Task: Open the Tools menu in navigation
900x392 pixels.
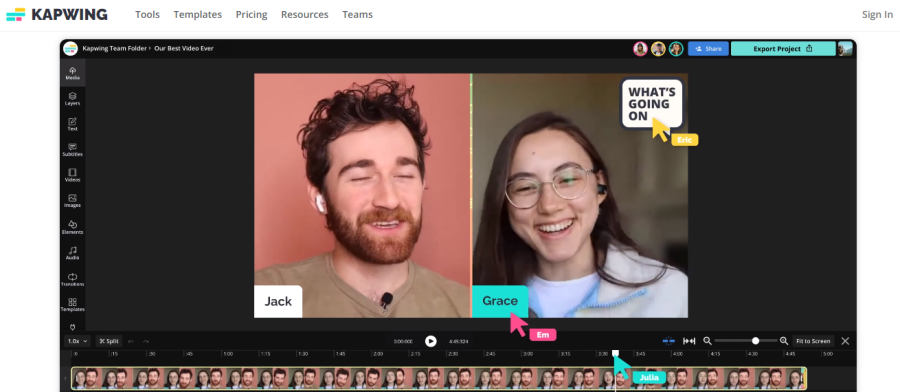Action: click(148, 15)
